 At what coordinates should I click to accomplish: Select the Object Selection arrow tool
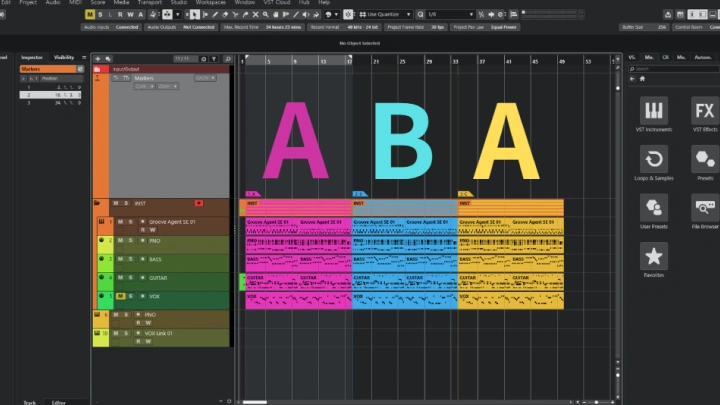tap(195, 15)
